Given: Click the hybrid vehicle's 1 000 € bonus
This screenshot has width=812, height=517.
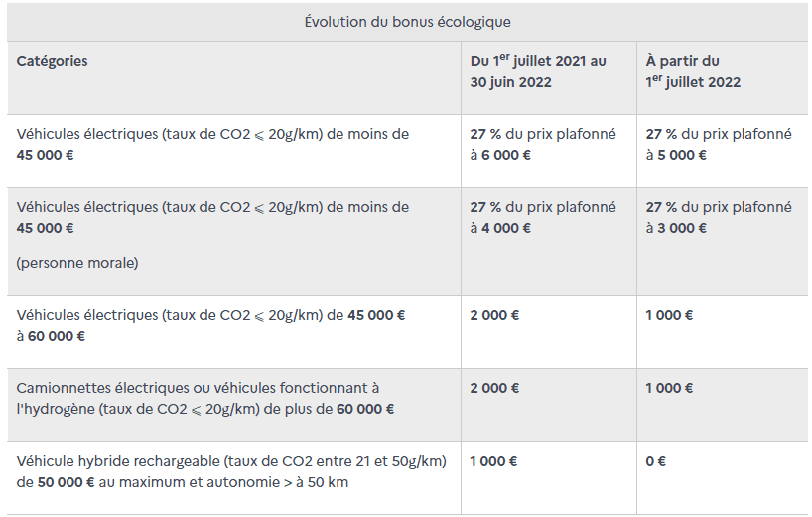Looking at the screenshot, I should [x=495, y=461].
